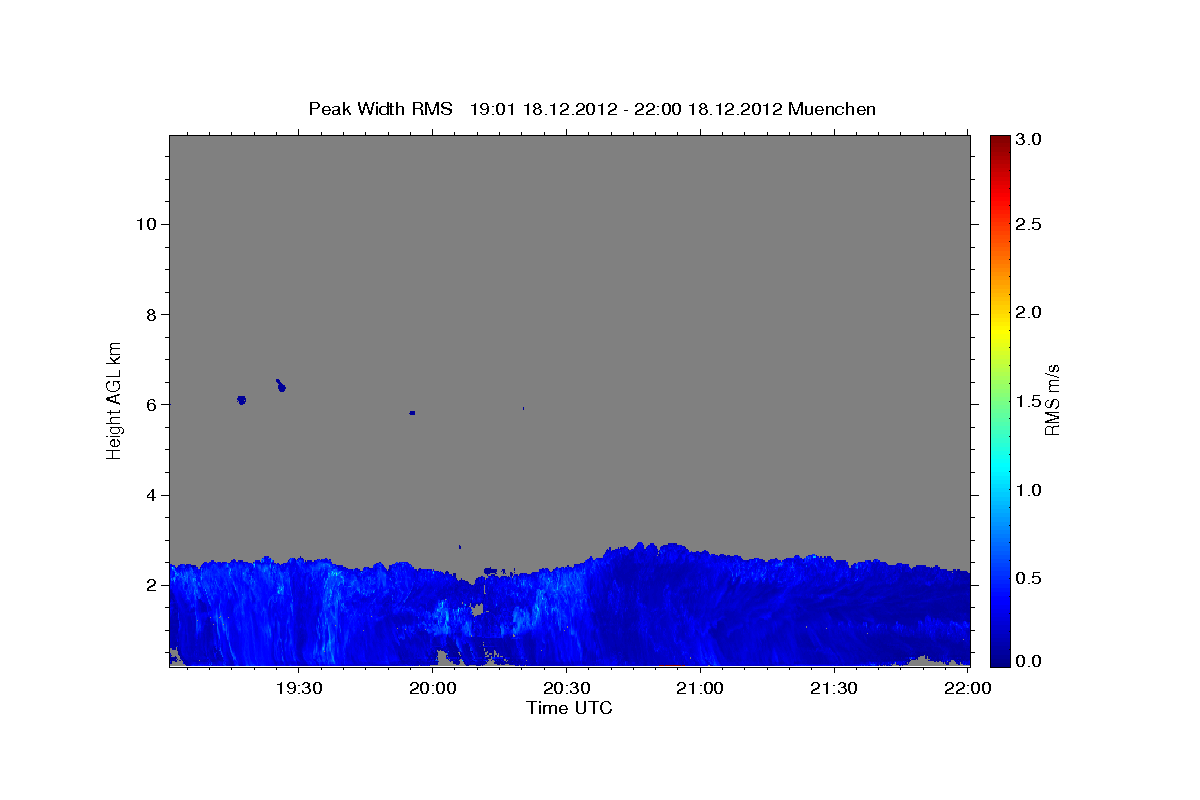Click the 'Muenchen' location in the title
Image resolution: width=1200 pixels, height=800 pixels.
[x=832, y=109]
